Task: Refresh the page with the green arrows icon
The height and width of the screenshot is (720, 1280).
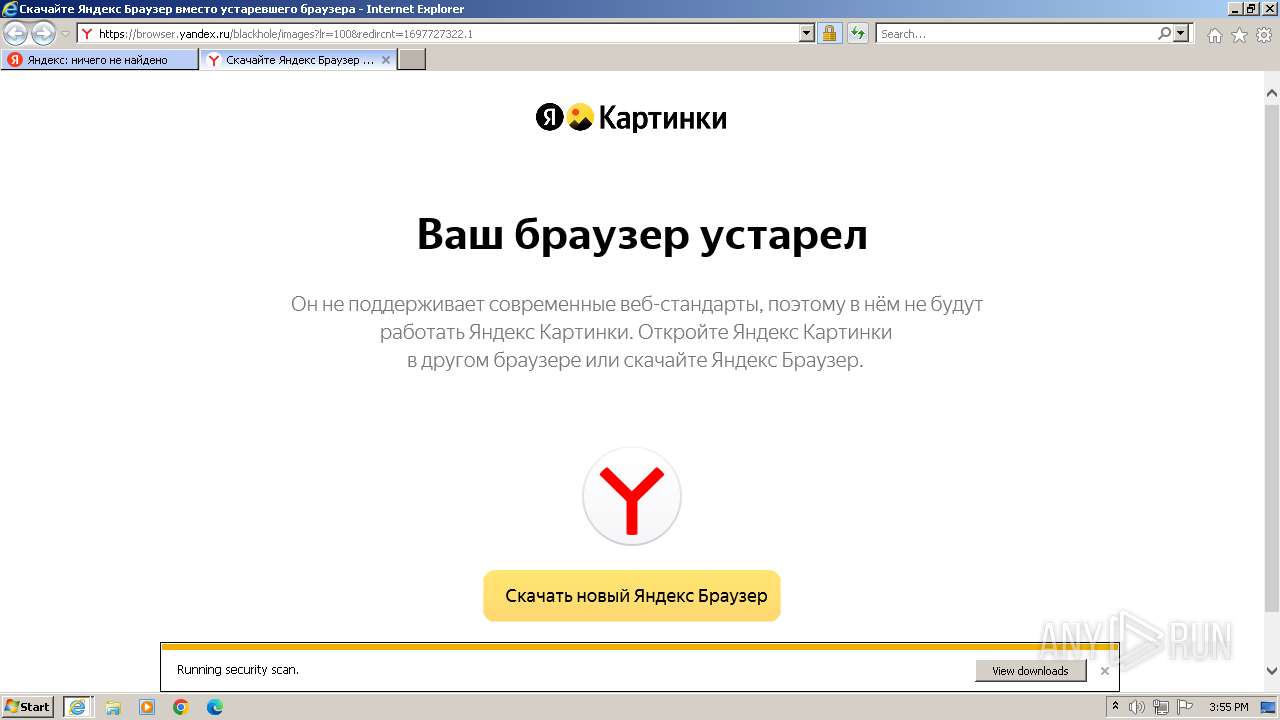Action: pos(857,33)
